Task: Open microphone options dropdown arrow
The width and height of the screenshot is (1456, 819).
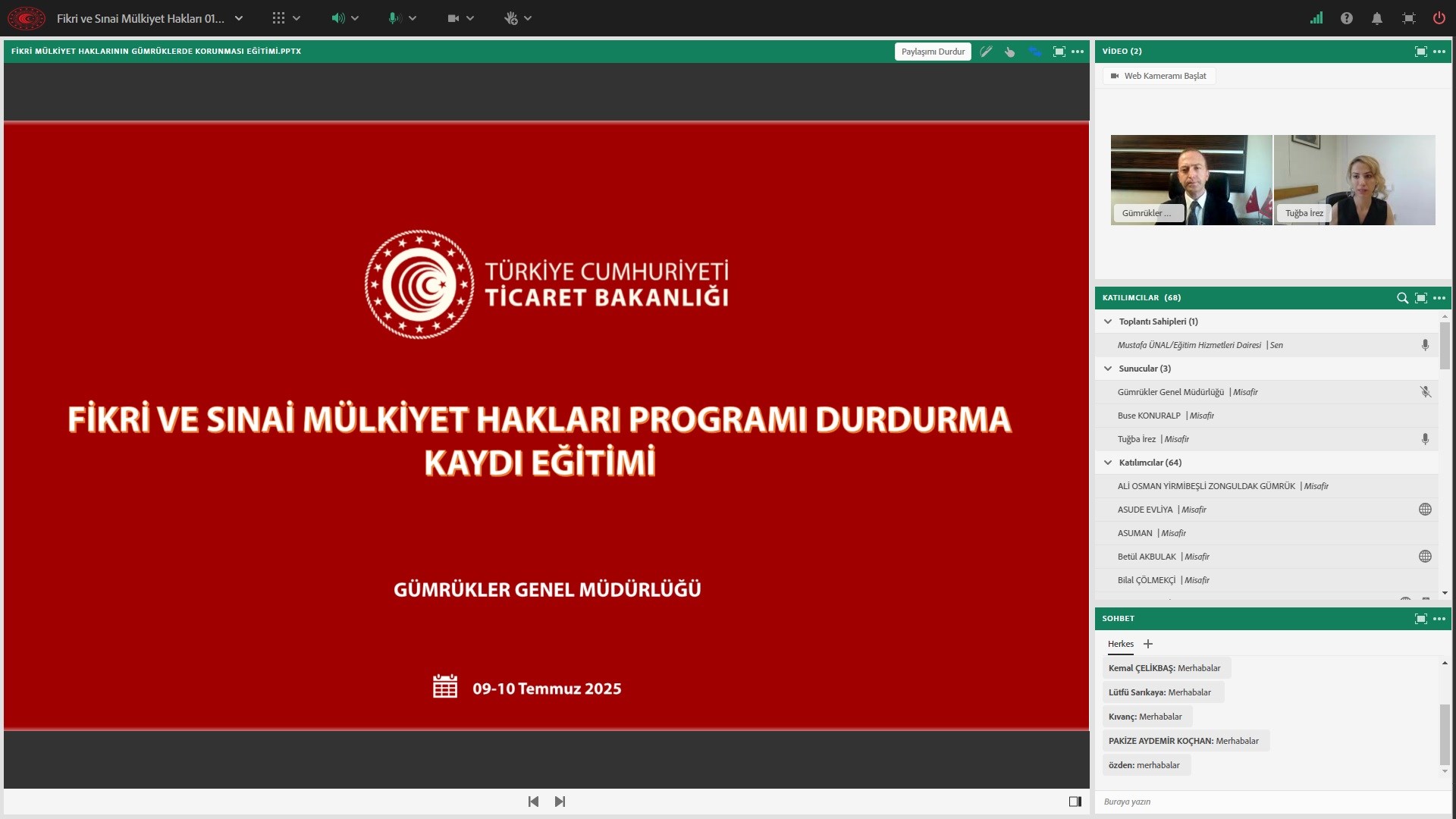Action: click(x=413, y=18)
